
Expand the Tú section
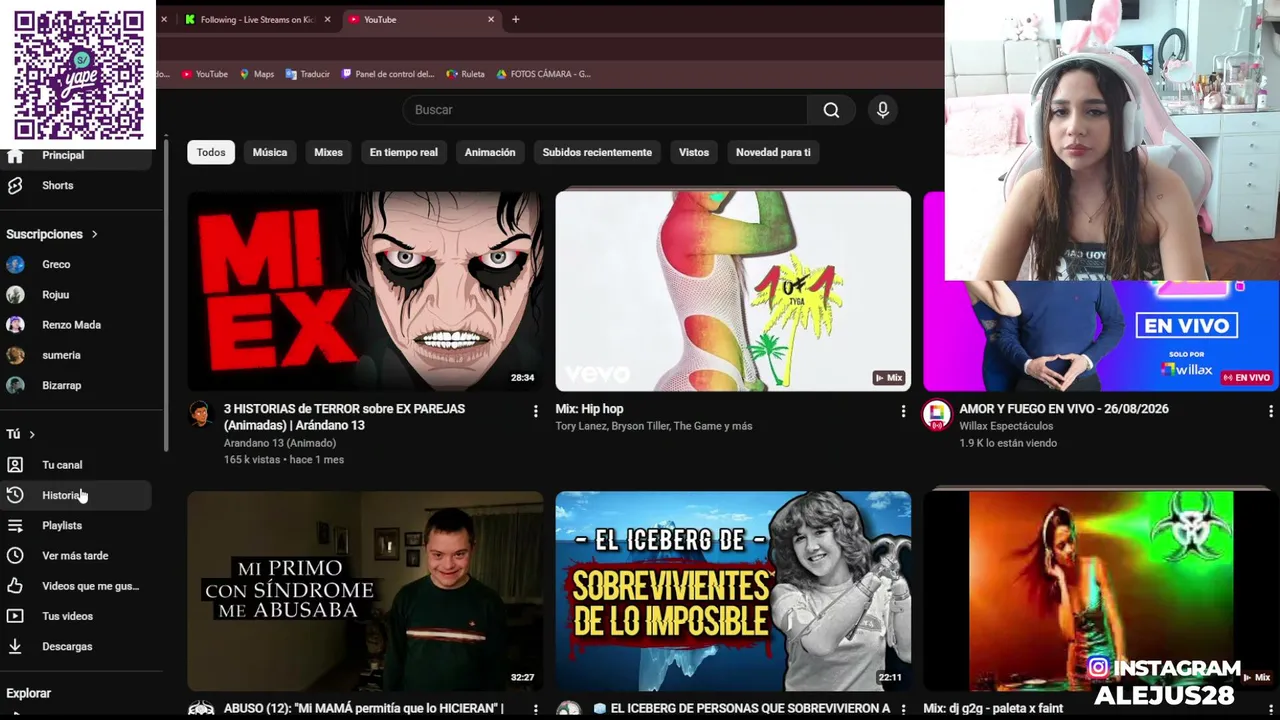click(20, 434)
